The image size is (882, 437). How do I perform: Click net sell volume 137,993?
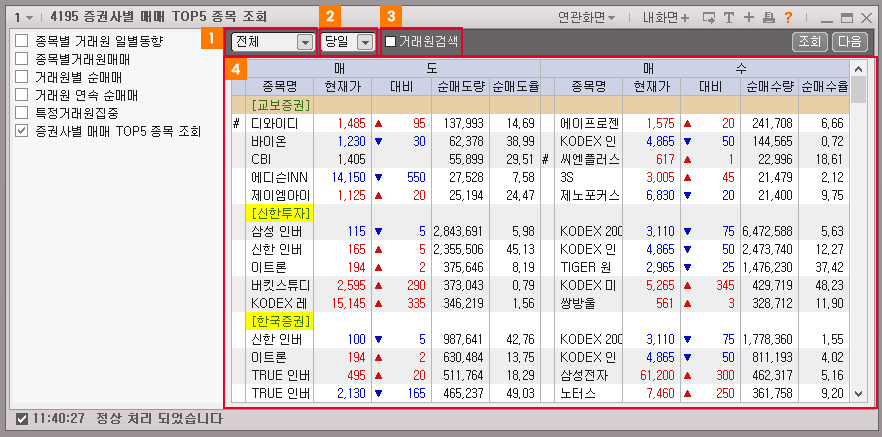pyautogui.click(x=464, y=123)
